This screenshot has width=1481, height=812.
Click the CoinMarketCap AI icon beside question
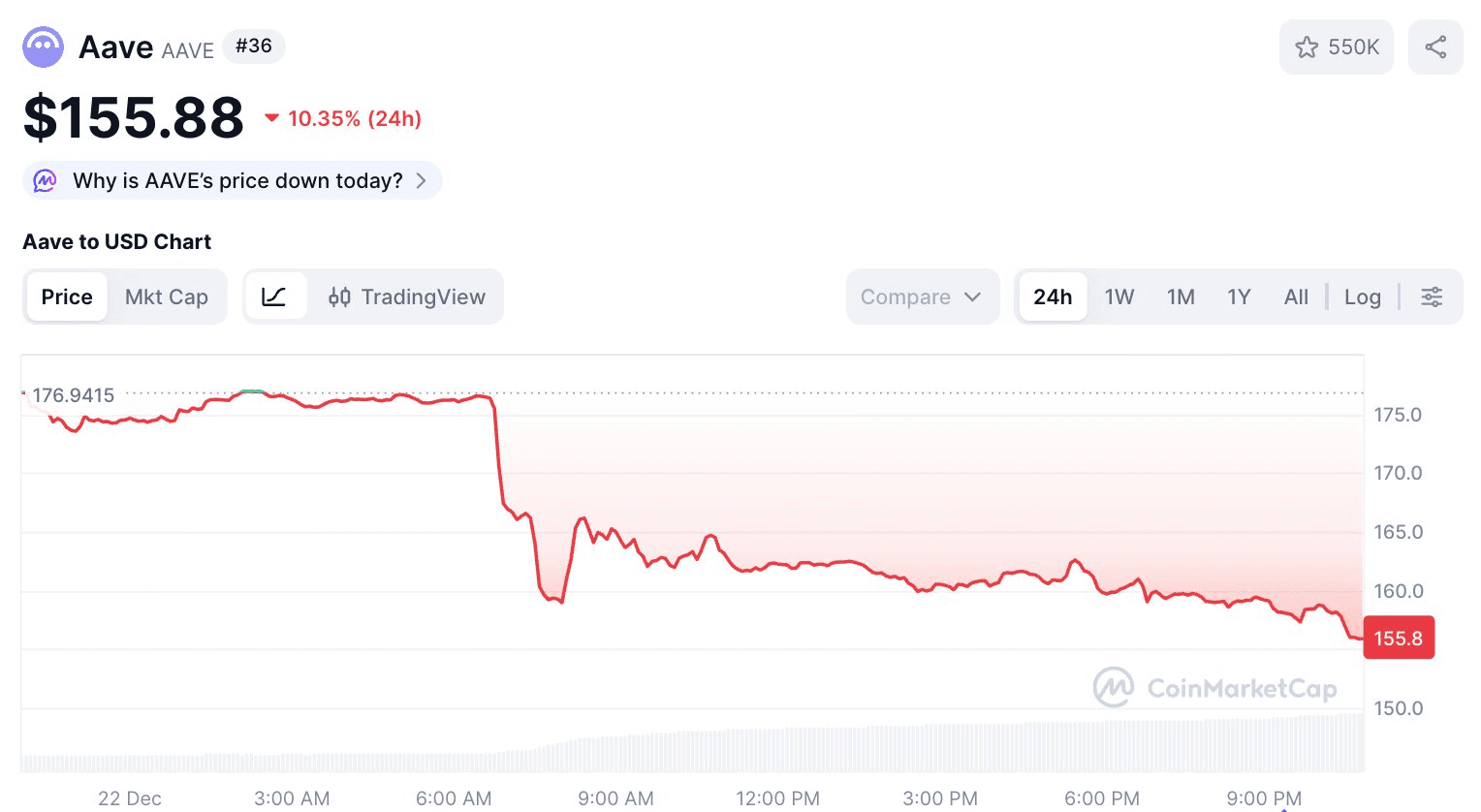point(46,180)
